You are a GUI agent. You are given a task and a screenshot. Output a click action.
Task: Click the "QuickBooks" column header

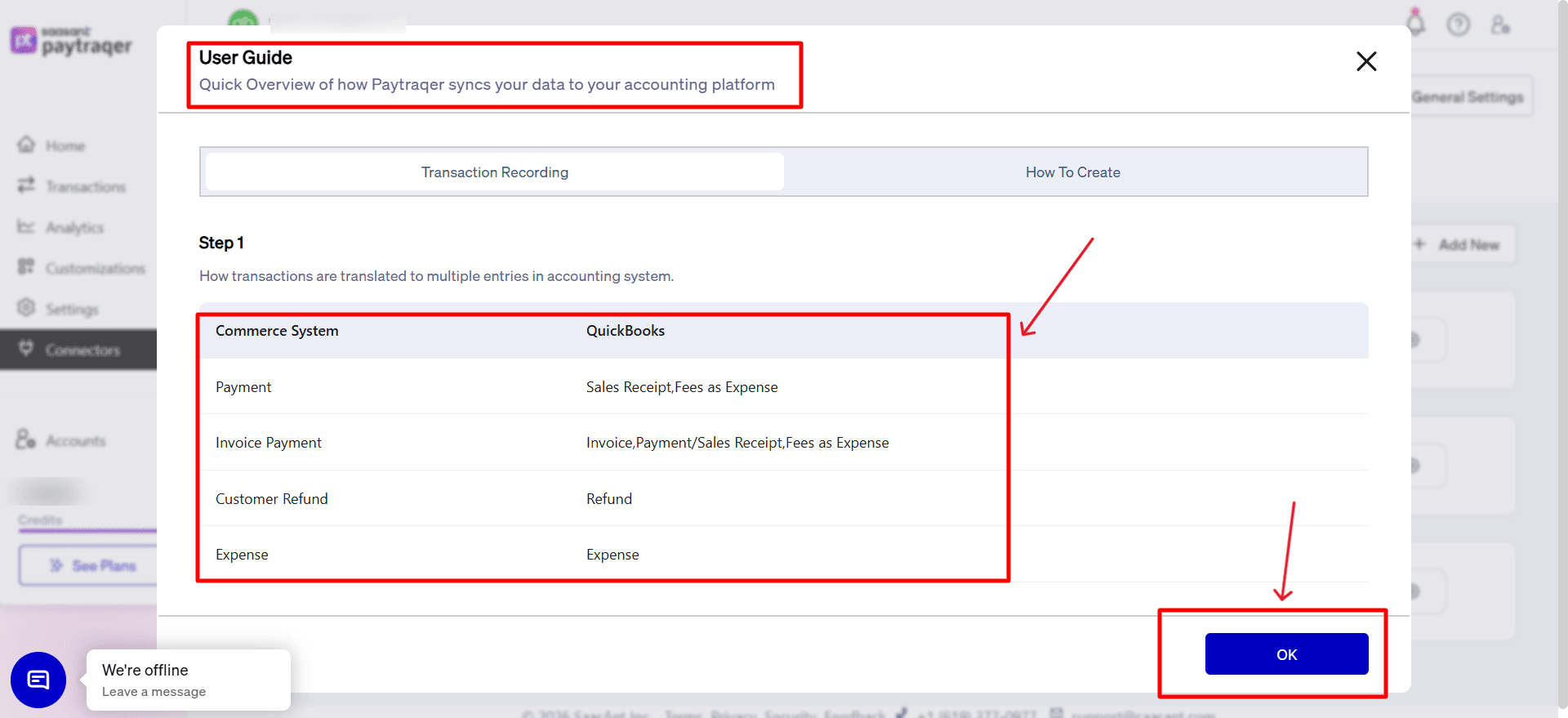tap(626, 331)
